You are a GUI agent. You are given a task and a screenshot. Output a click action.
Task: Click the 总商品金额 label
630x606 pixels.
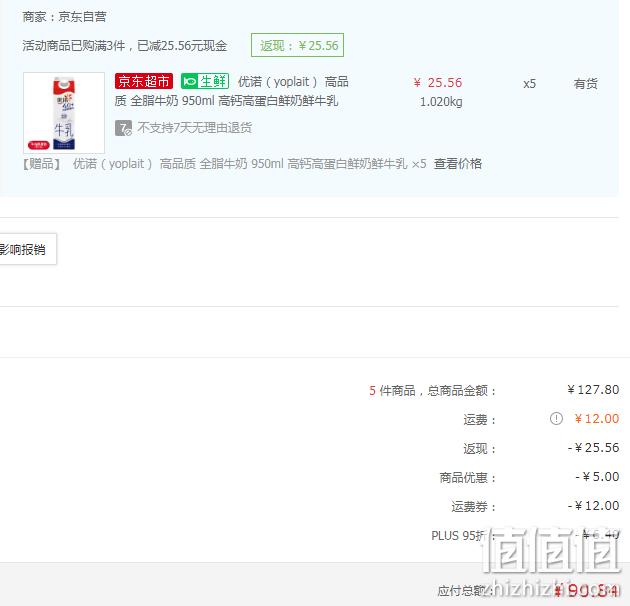(x=462, y=391)
